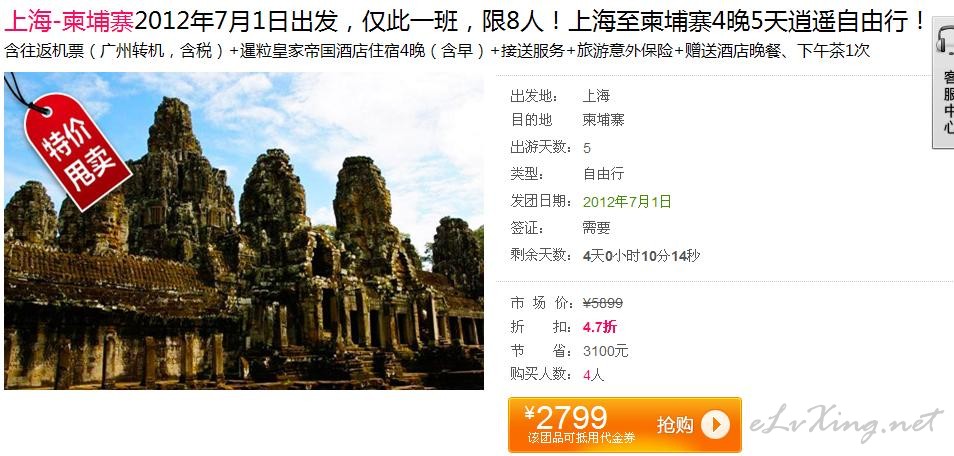This screenshot has width=954, height=456.
Task: Click the 4.7折 discount value
Action: 599,327
